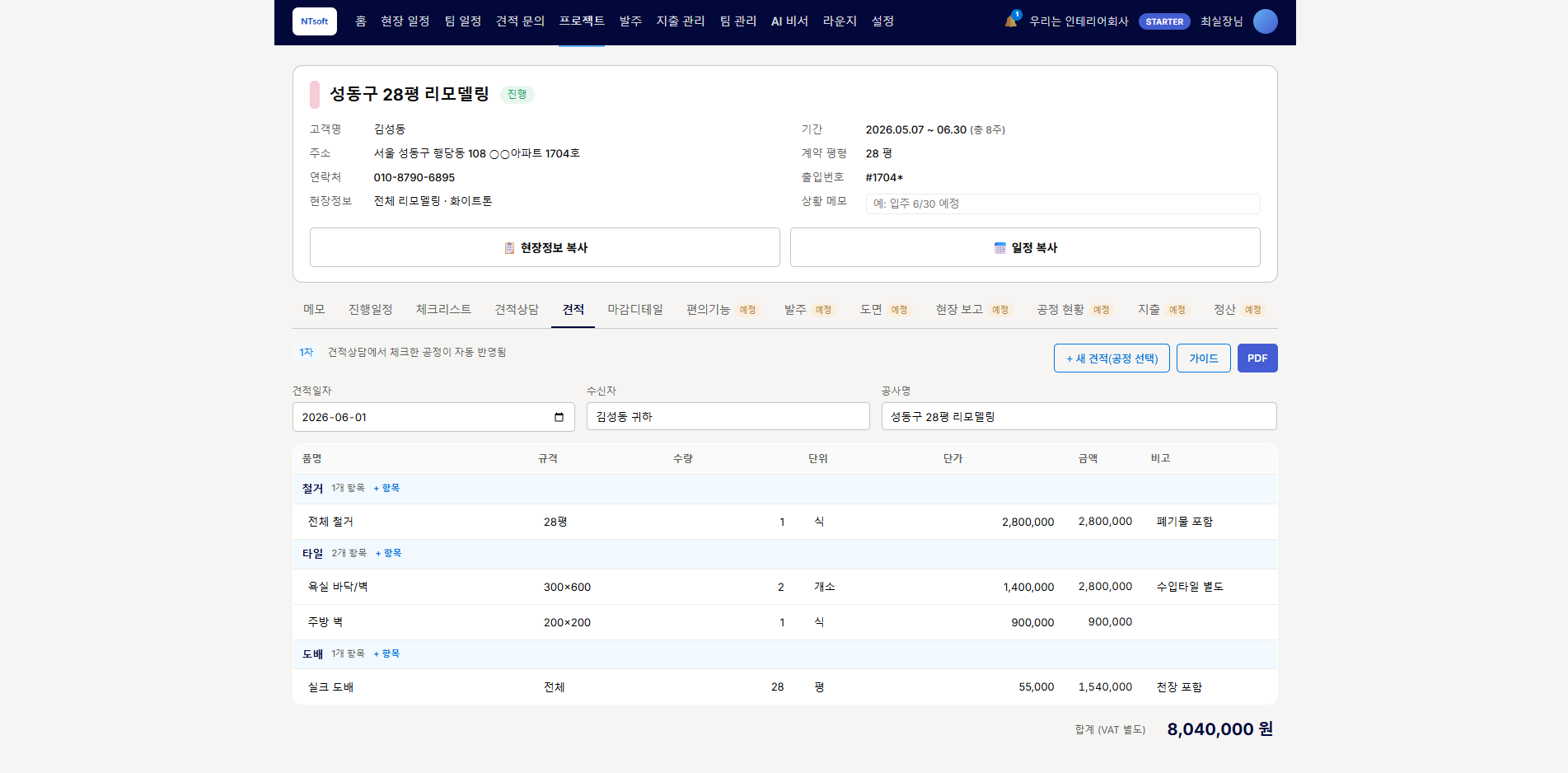Open 현장 일정 menu
This screenshot has width=1568, height=773.
click(405, 21)
